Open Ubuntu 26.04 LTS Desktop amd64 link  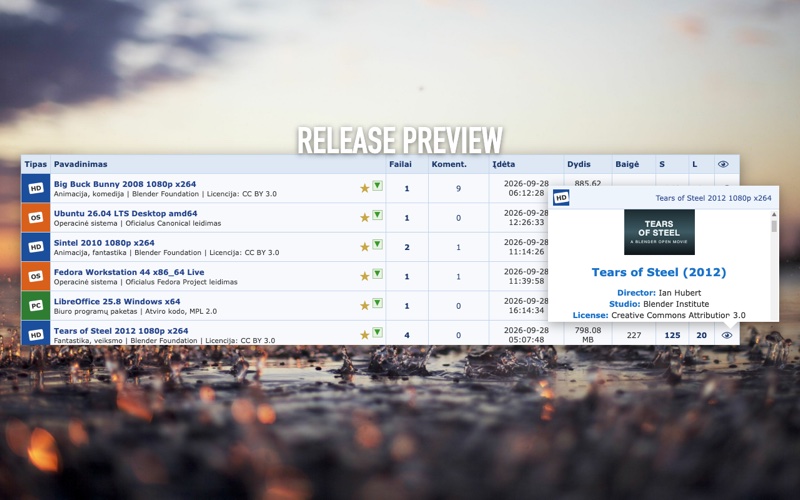(126, 213)
